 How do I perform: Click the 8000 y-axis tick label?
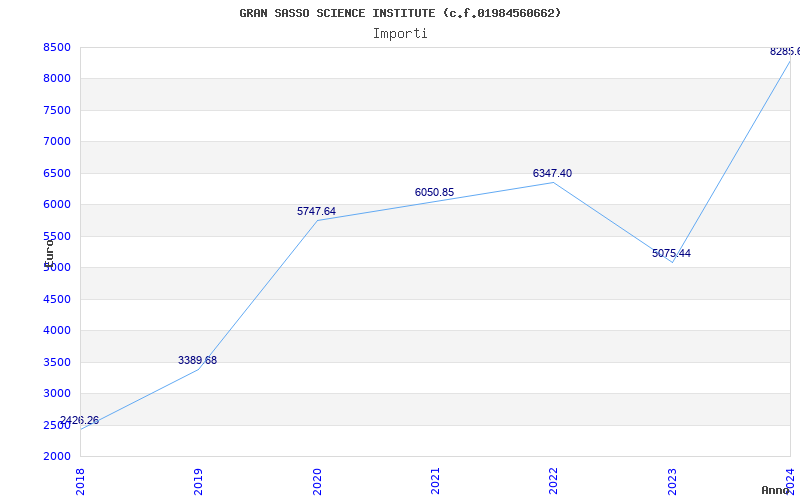point(57,79)
